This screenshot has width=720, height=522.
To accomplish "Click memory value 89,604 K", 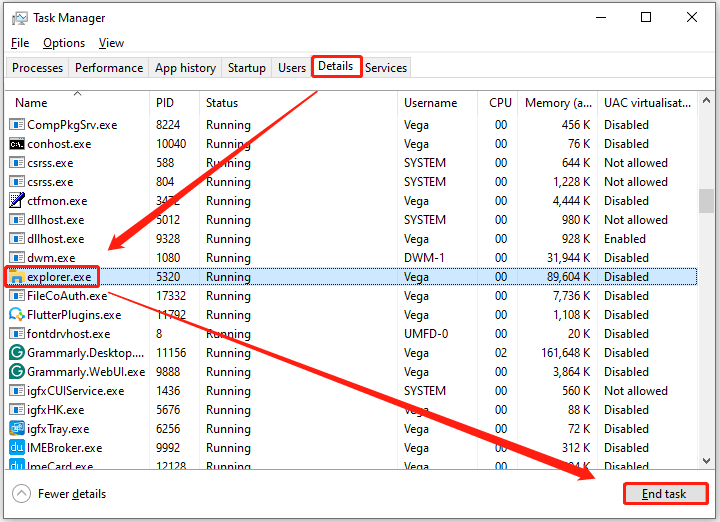I will point(568,277).
